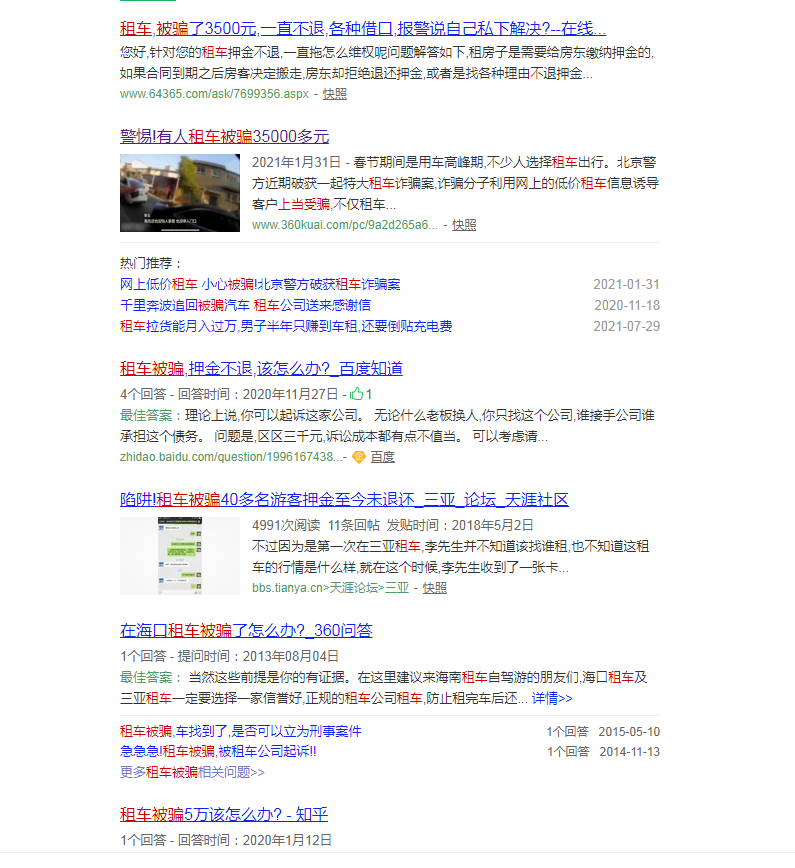Viewport: 795px width, 868px height.
Task: Click the orange Baidu badge icon
Action: coord(359,457)
